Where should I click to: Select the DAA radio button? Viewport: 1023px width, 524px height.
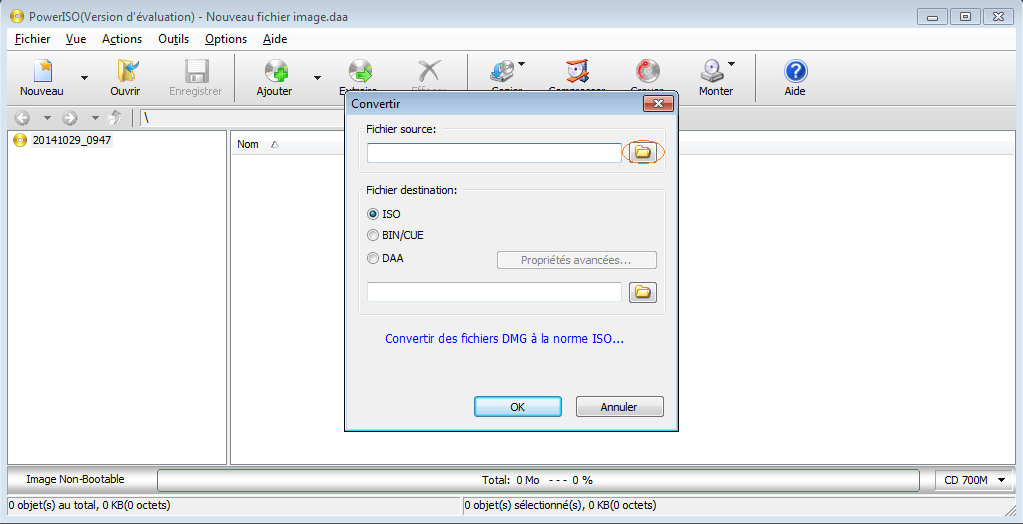click(x=373, y=258)
